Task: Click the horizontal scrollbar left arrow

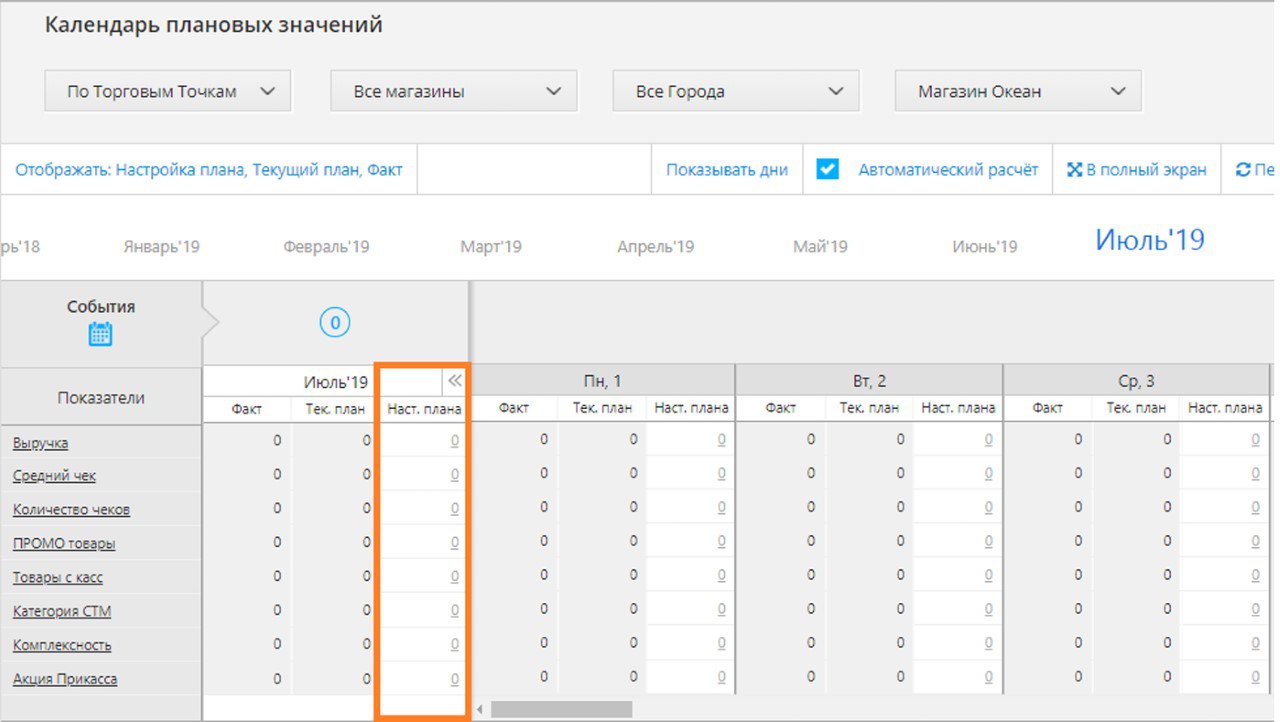Action: (480, 709)
